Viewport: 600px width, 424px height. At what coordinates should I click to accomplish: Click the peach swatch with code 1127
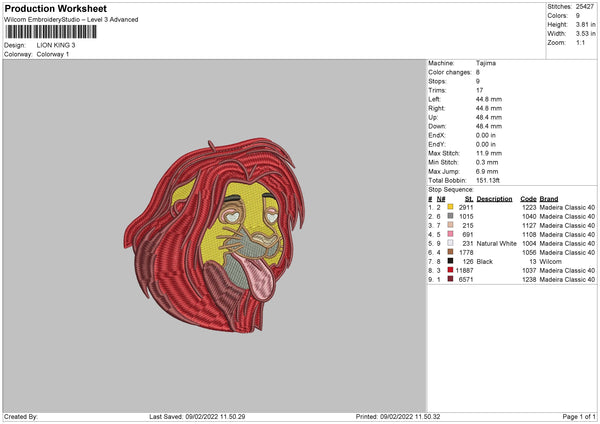pos(451,225)
